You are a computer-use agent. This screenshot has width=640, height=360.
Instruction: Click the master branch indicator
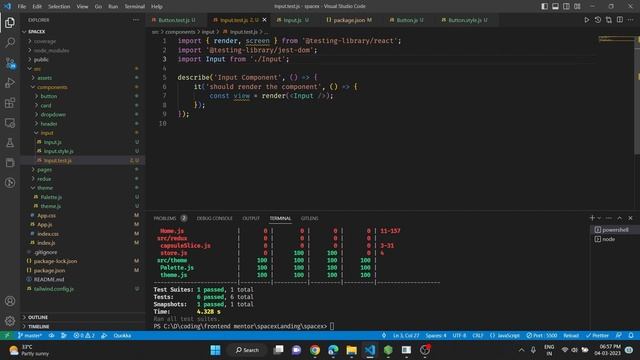pyautogui.click(x=30, y=336)
